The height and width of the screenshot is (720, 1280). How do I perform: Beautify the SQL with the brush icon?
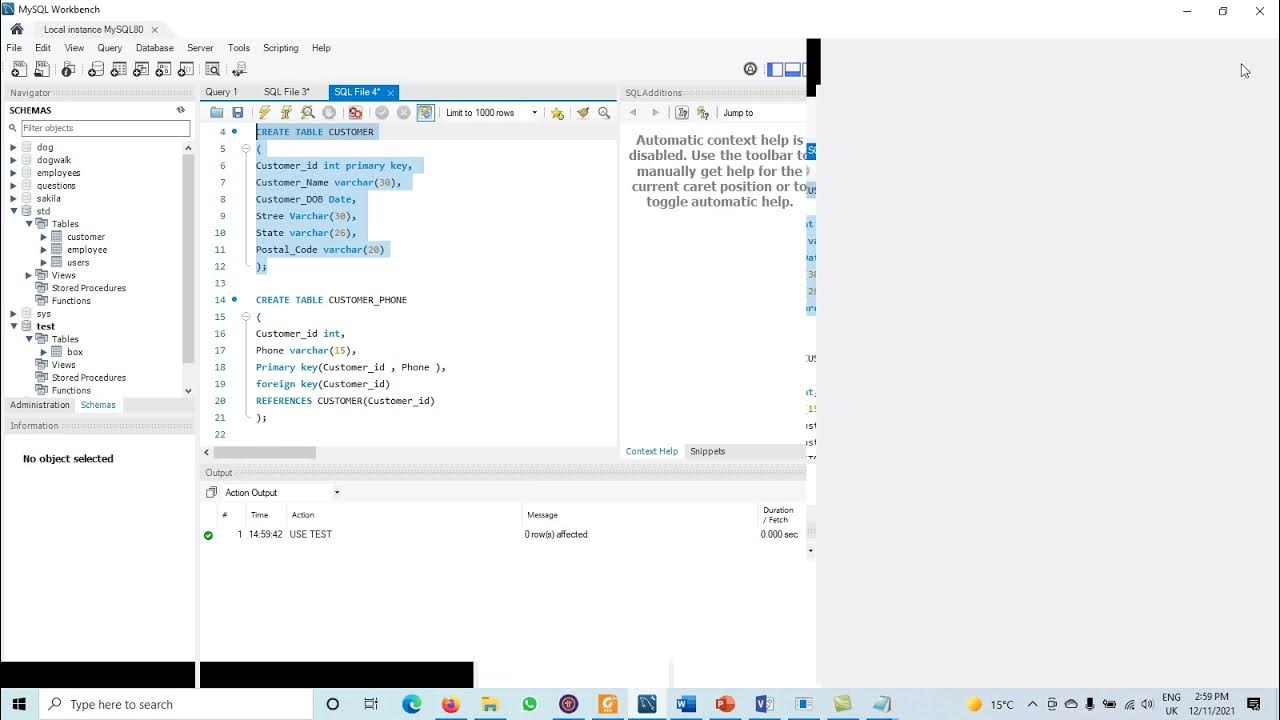coord(583,113)
